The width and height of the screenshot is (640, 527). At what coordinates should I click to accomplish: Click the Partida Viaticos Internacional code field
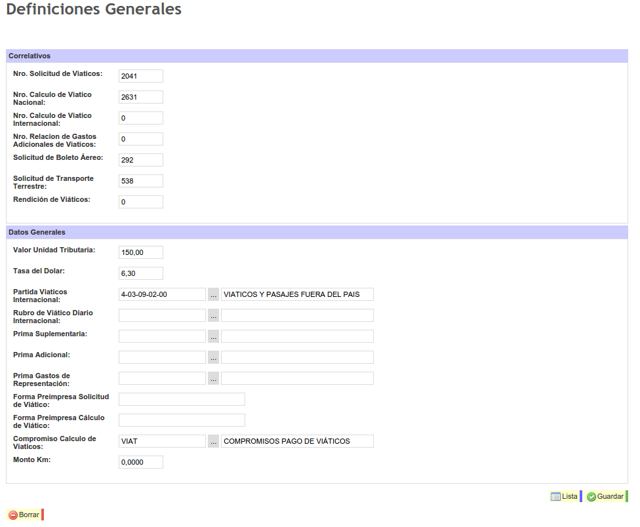point(161,295)
